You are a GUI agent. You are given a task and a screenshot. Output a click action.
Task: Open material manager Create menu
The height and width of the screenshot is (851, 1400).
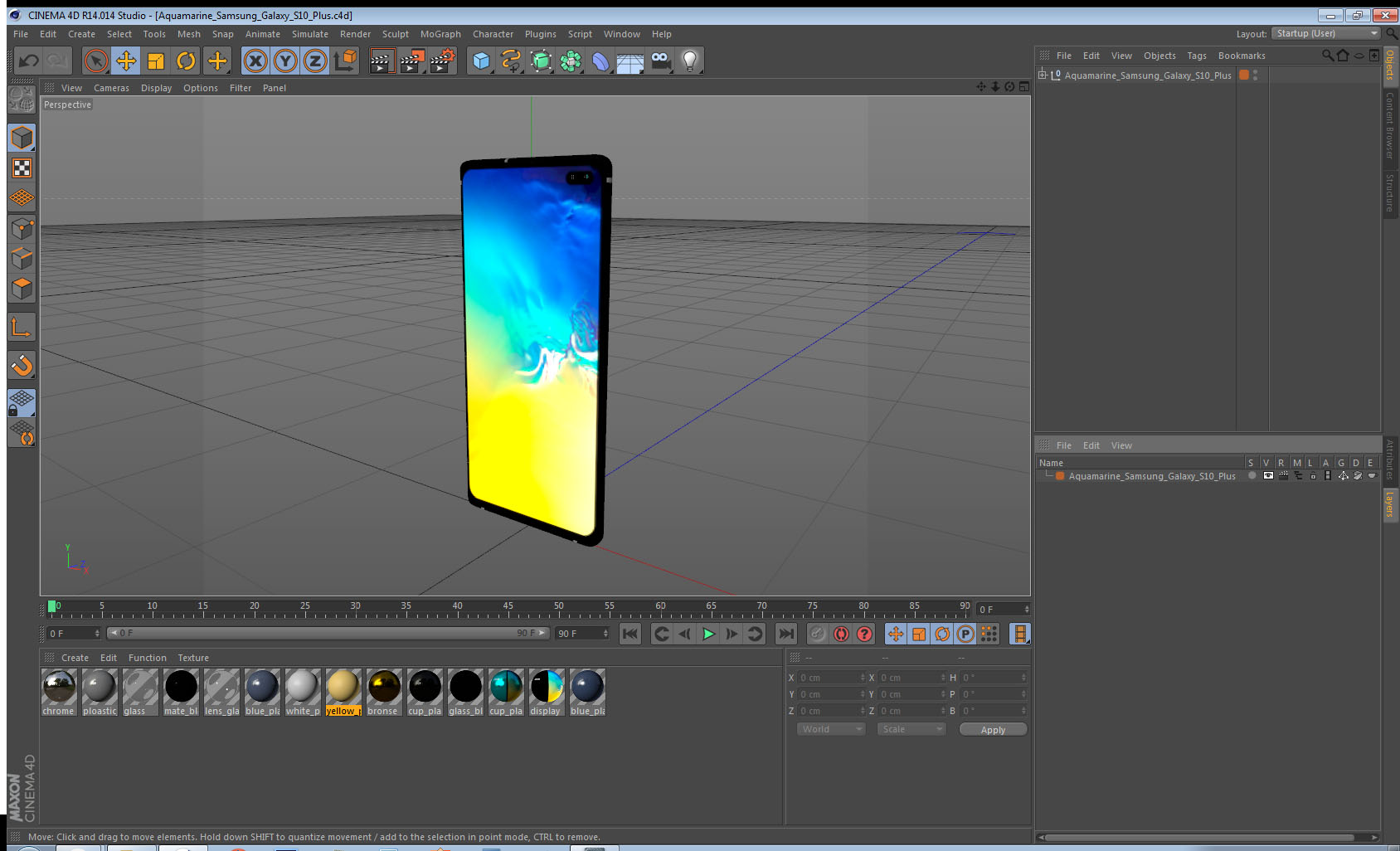tap(75, 658)
